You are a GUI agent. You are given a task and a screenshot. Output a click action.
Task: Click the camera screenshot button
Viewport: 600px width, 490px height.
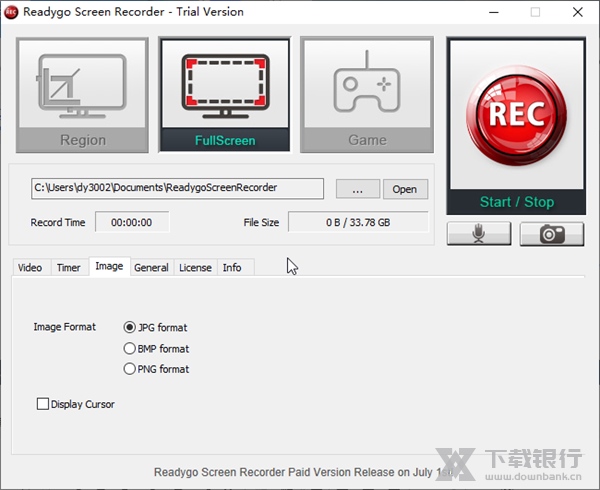coord(552,234)
